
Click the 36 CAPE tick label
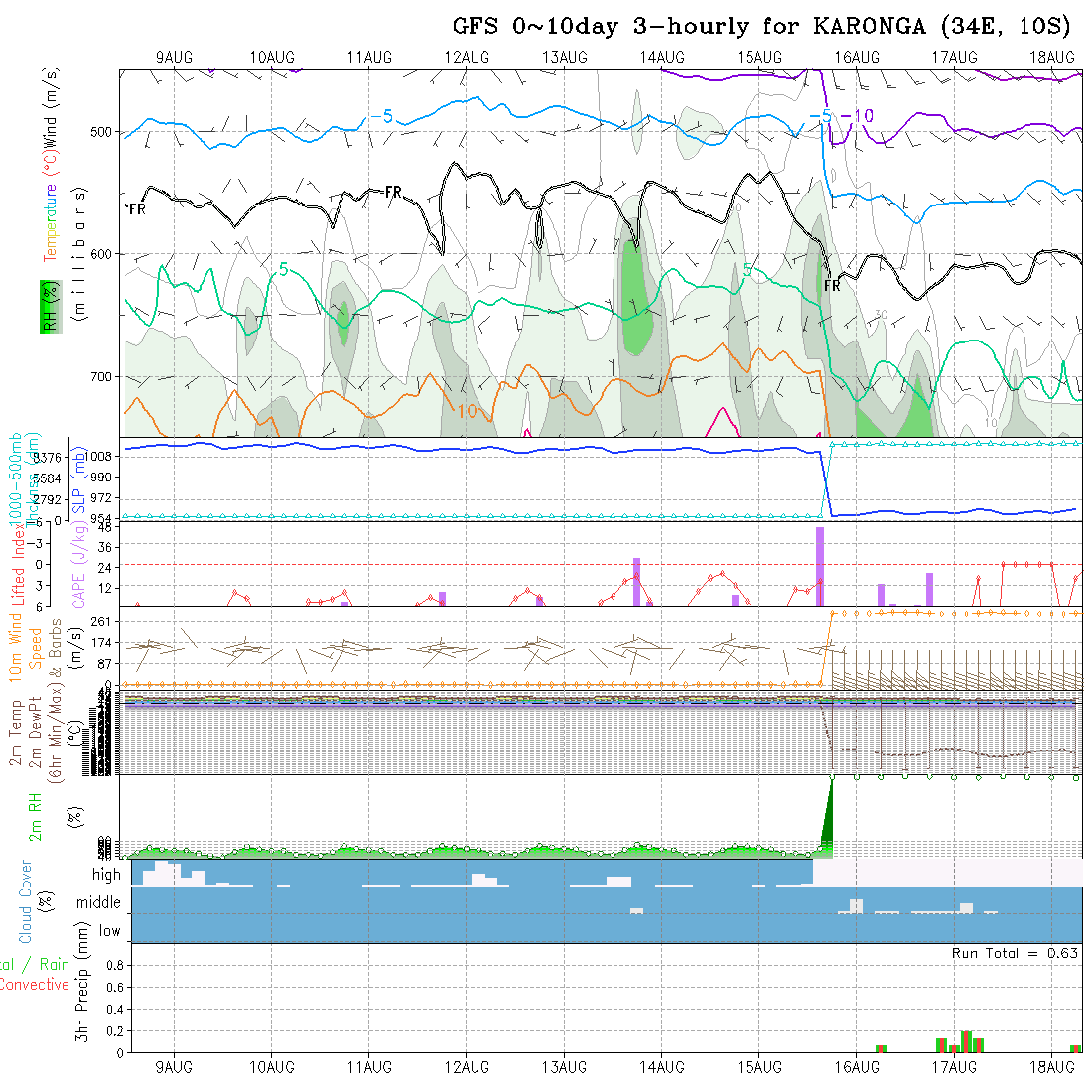(x=104, y=547)
